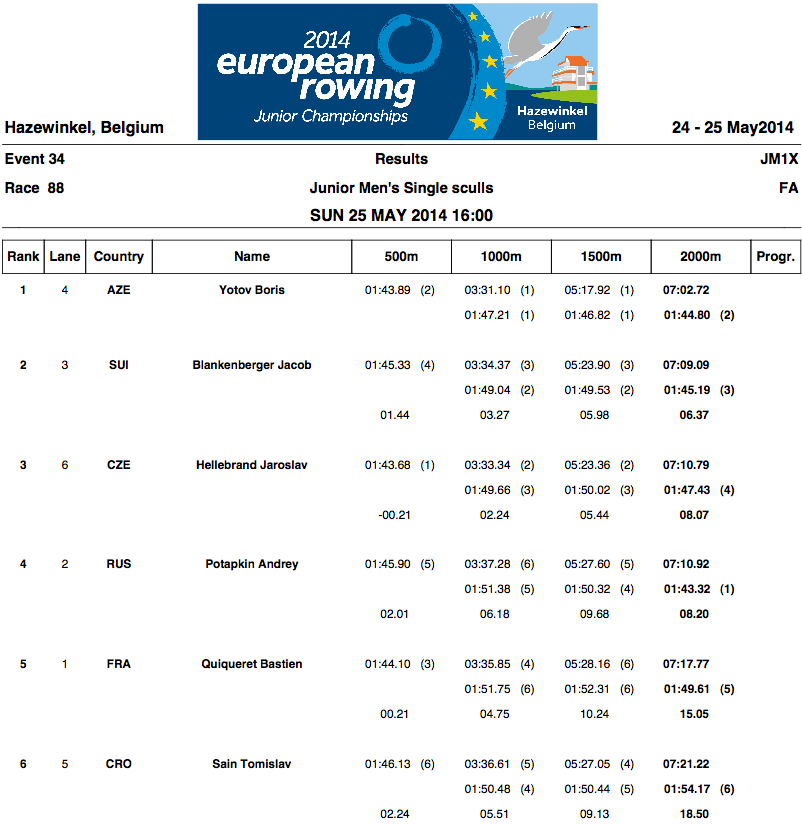
Task: Select rower name Sain Tomislav
Action: [x=252, y=764]
